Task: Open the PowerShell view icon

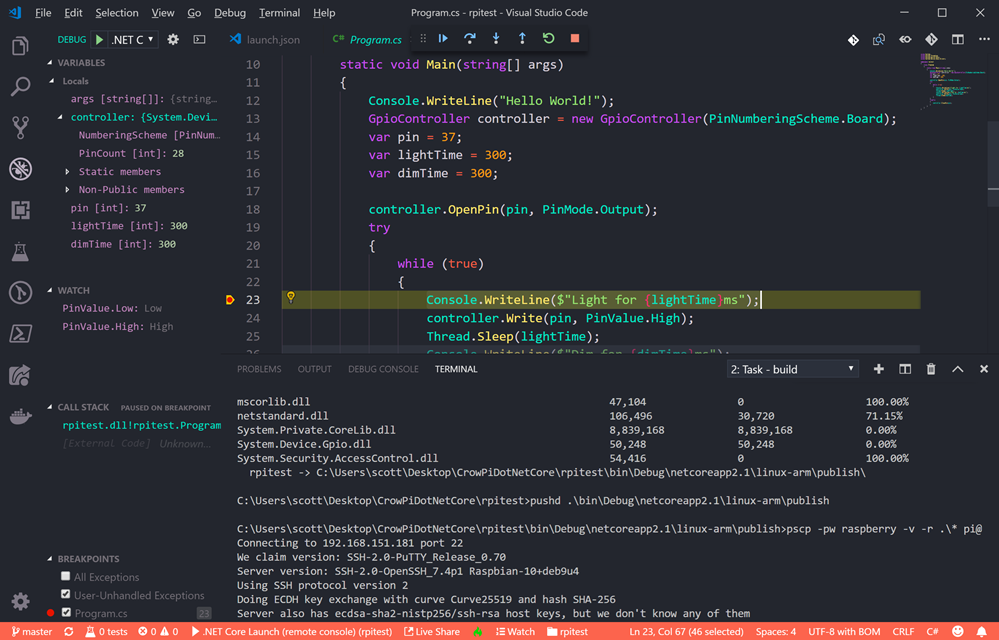Action: 20,334
